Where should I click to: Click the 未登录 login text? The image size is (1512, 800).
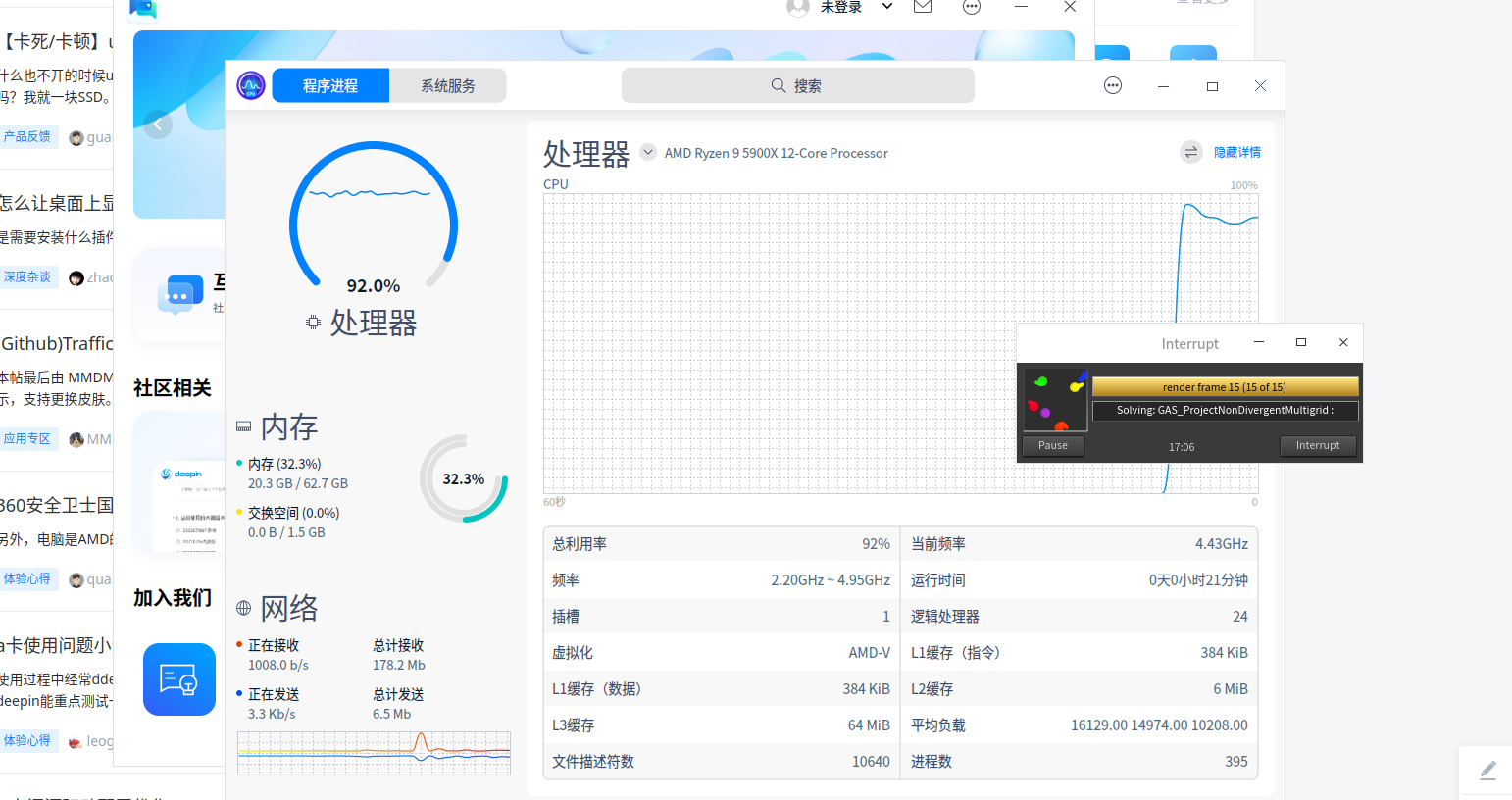[x=841, y=7]
